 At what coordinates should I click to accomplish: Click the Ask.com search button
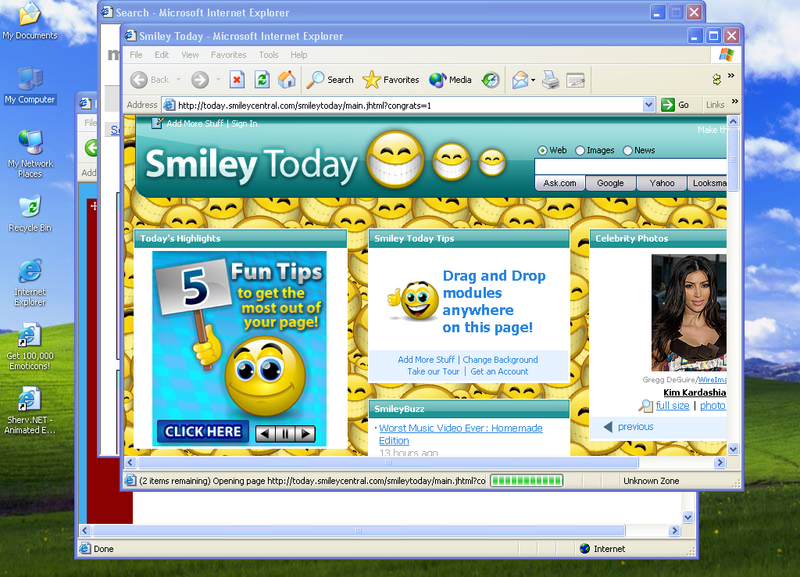click(560, 183)
